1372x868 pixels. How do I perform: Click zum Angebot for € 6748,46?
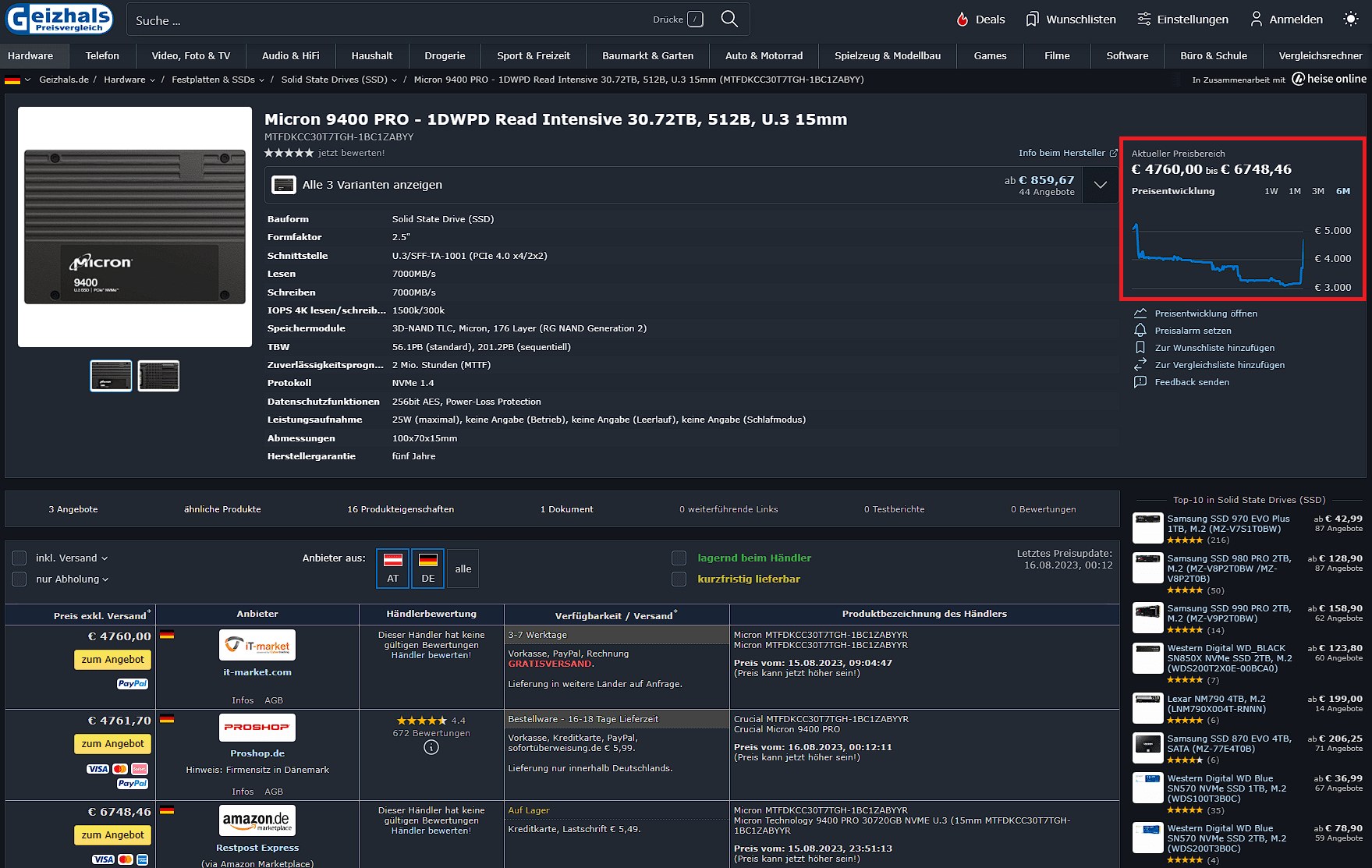pos(113,835)
